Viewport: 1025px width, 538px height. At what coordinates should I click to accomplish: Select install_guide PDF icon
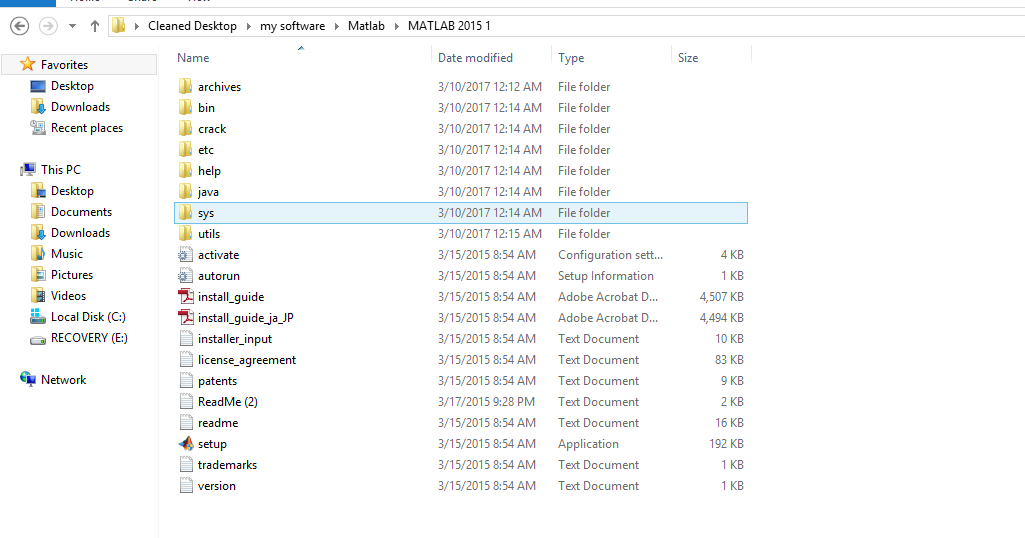point(186,296)
